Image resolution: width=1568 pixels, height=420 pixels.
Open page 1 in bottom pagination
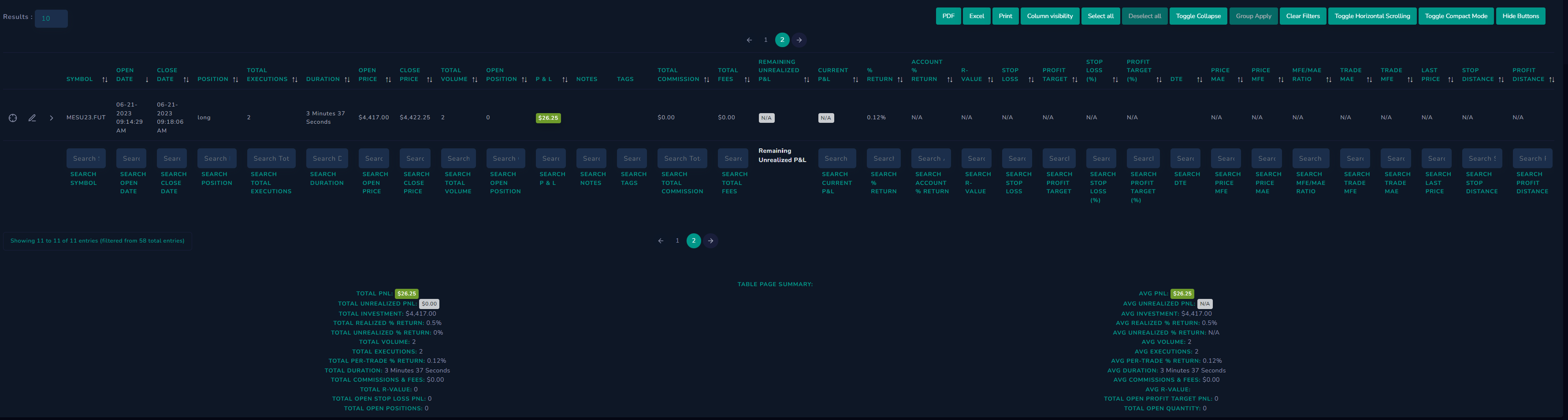coord(677,241)
